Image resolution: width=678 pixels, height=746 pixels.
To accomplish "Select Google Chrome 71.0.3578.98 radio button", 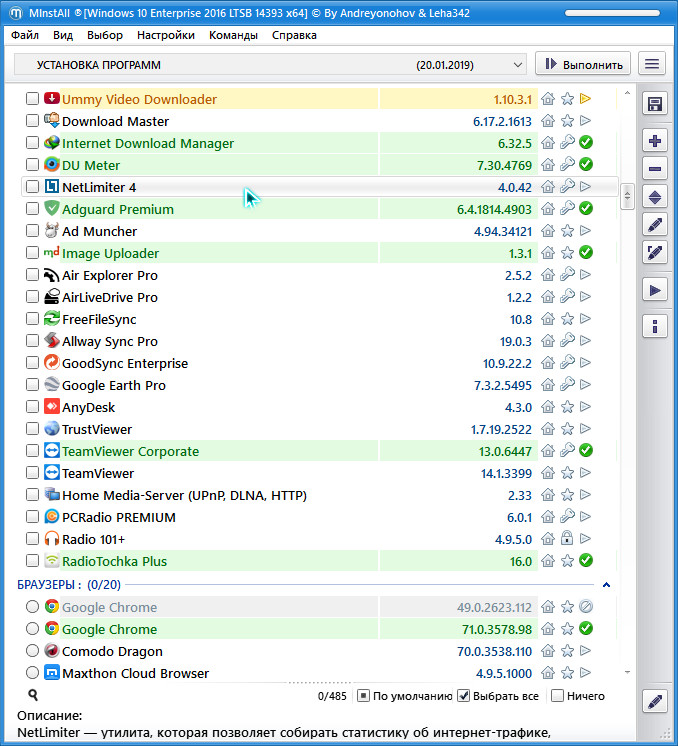I will [32, 628].
